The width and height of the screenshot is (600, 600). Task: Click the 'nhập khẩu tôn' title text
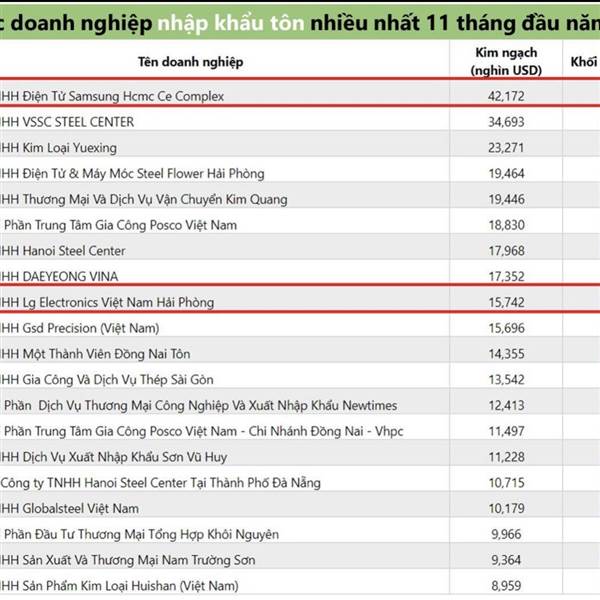[231, 23]
